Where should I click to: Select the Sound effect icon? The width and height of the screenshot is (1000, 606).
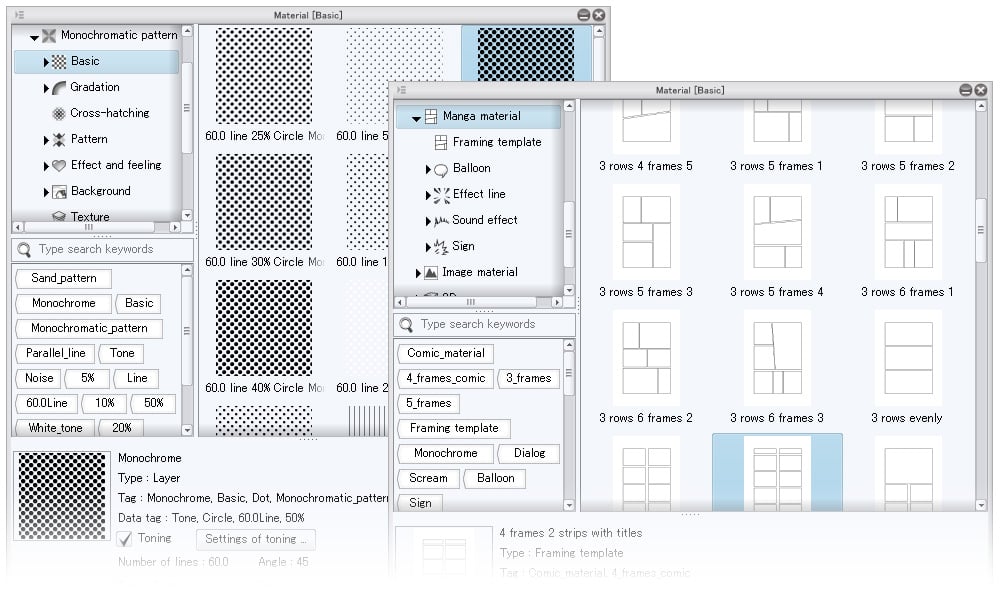pyautogui.click(x=441, y=221)
